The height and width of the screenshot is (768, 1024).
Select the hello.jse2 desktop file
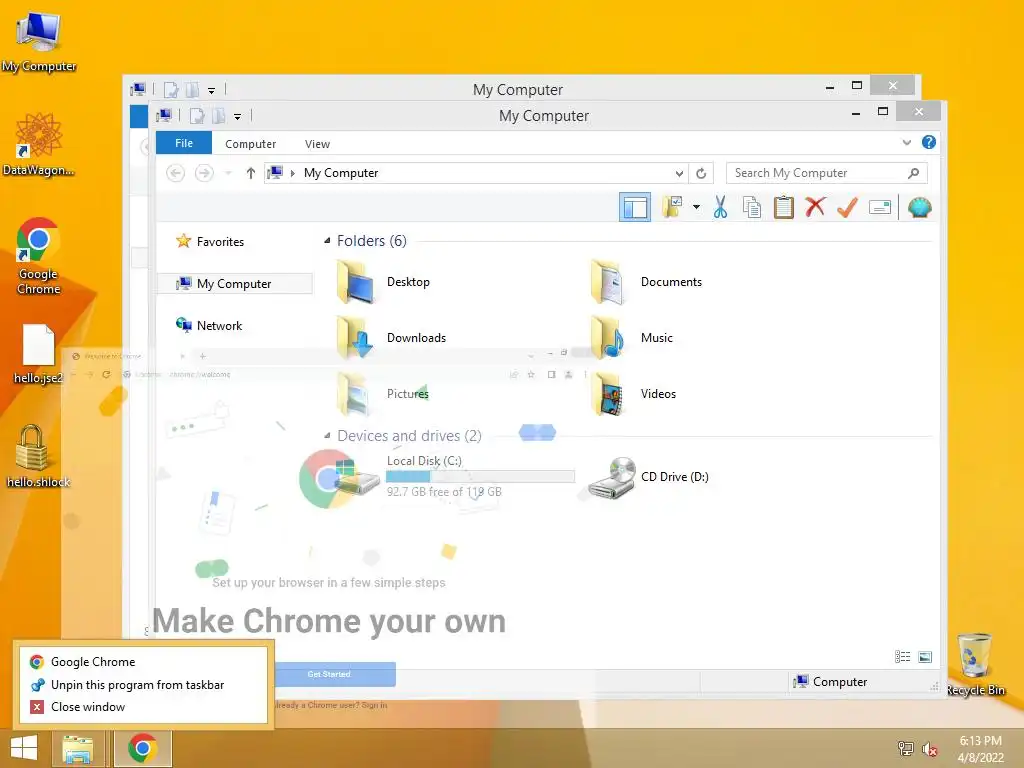(39, 354)
